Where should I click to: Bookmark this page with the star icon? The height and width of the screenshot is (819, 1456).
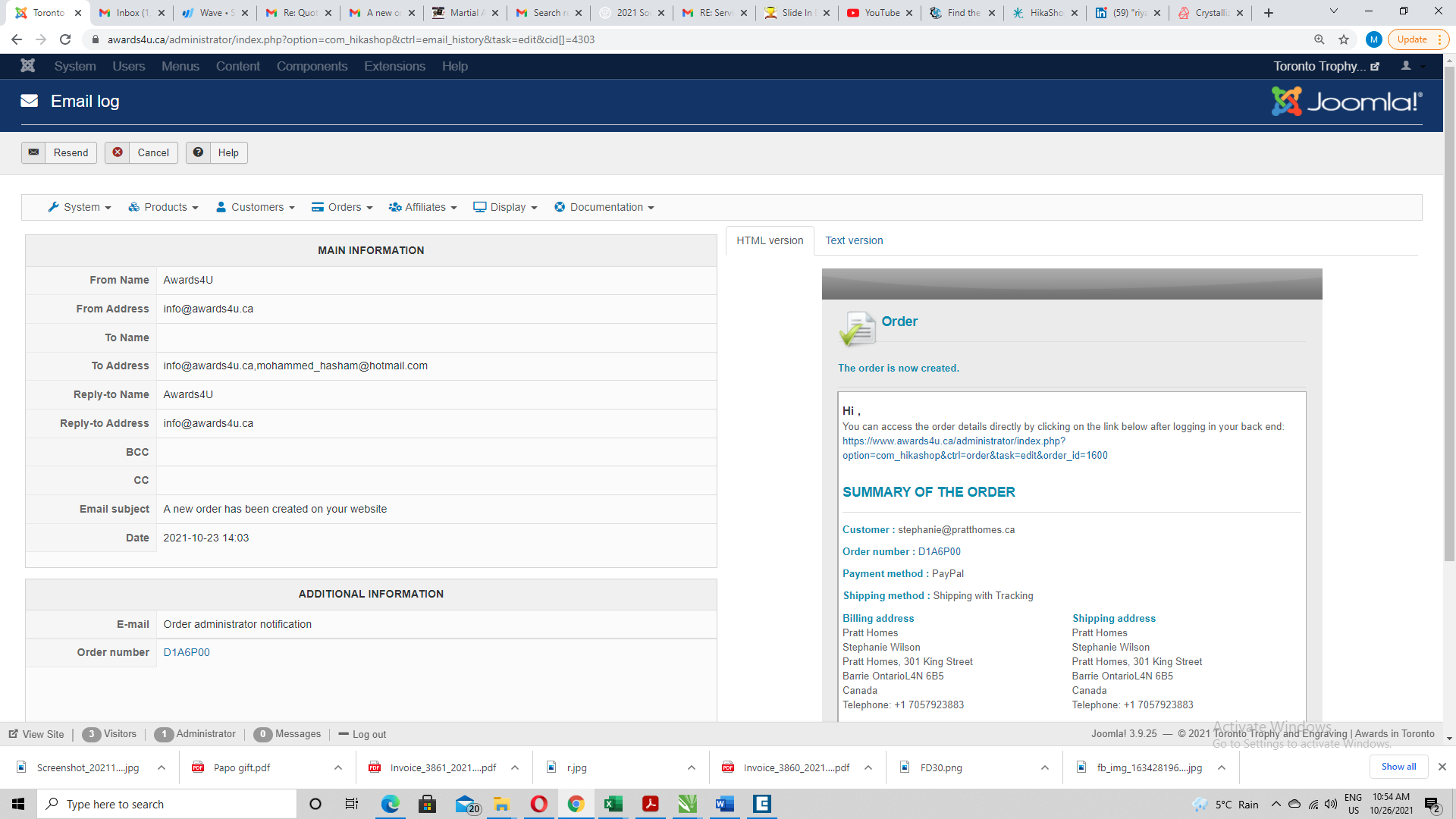(x=1344, y=39)
